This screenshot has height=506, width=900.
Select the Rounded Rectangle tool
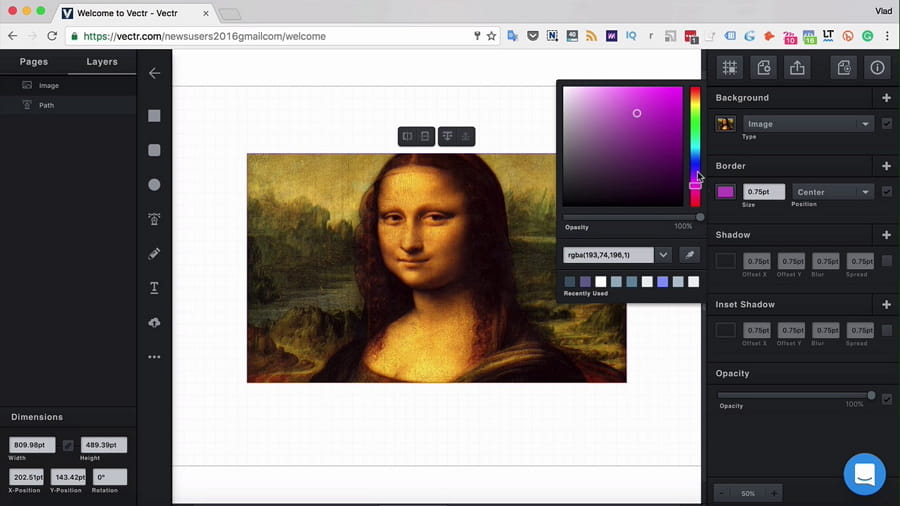[154, 150]
